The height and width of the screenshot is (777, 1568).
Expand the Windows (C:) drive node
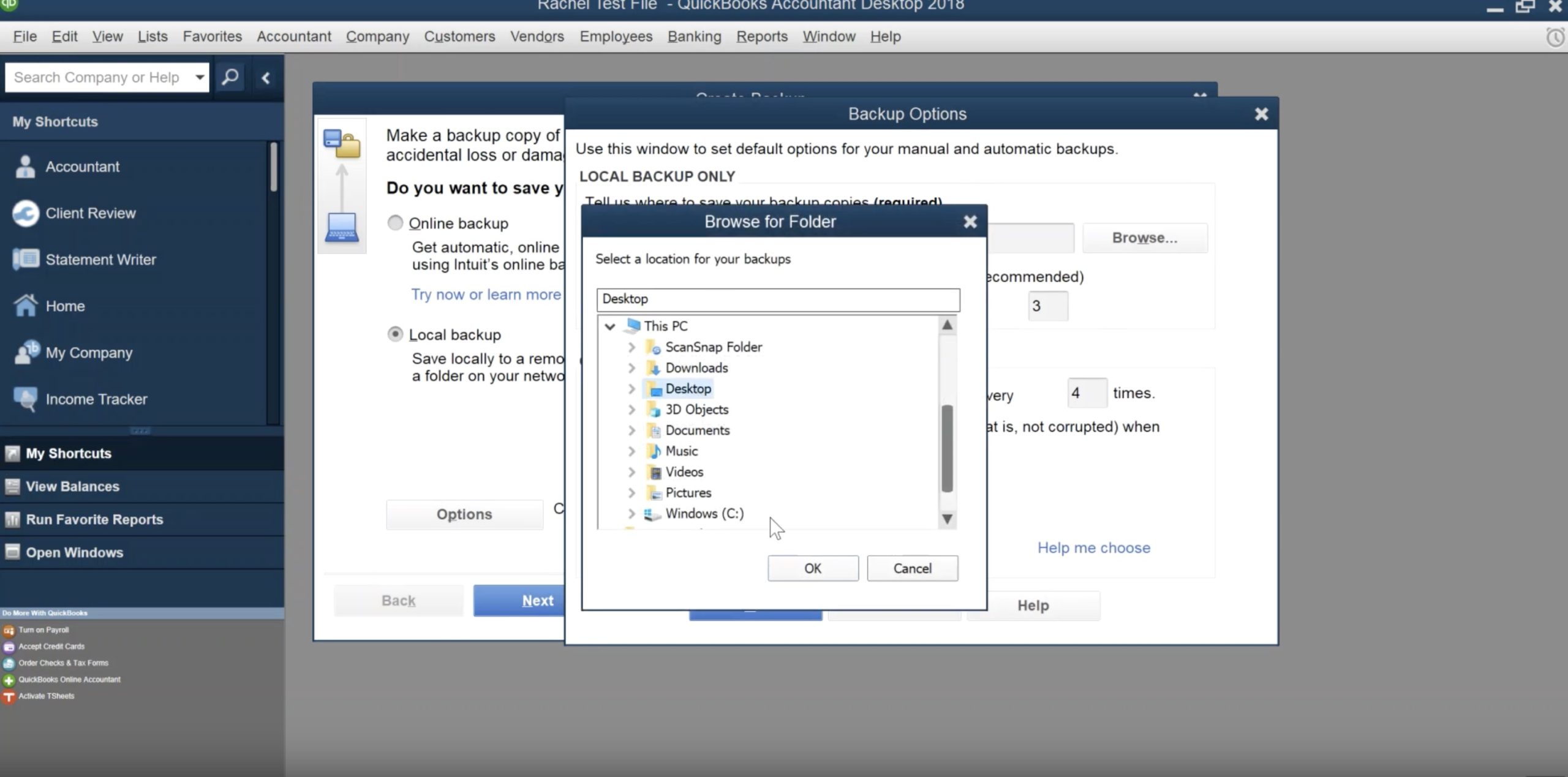tap(631, 514)
